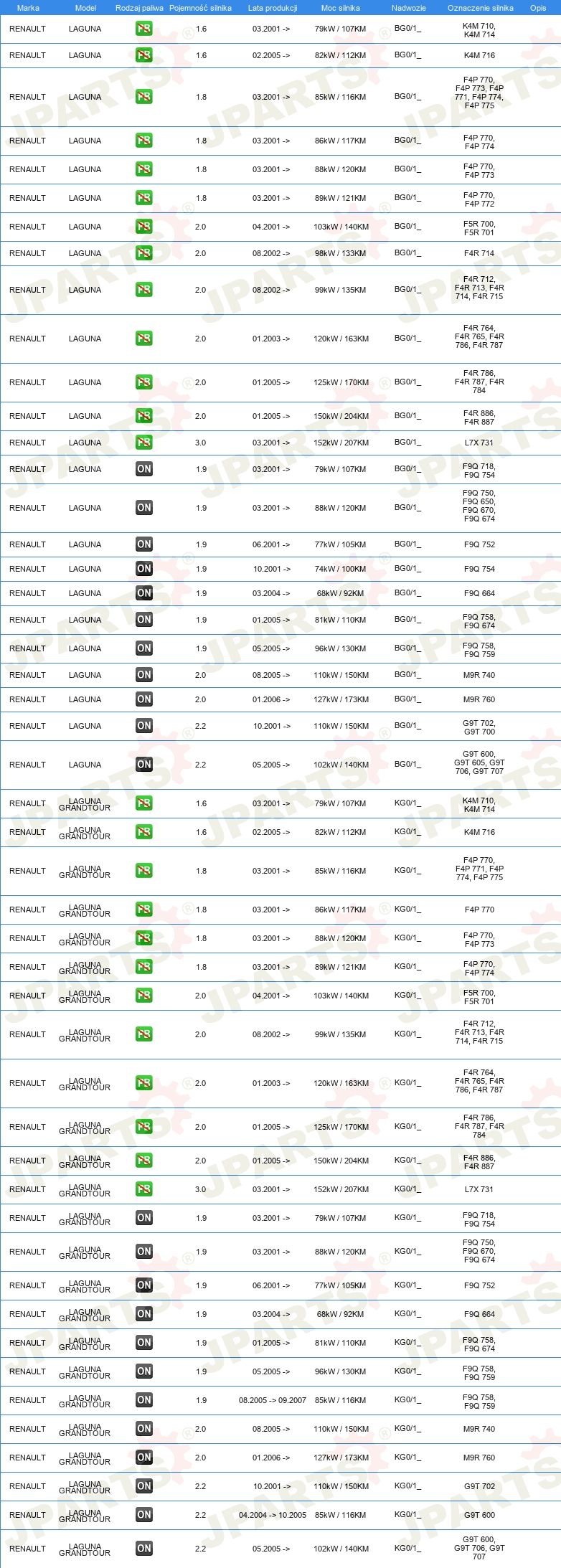The width and height of the screenshot is (561, 1568).
Task: Select RENAULT brand cell in 98kW / 133KM row
Action: coord(27,253)
